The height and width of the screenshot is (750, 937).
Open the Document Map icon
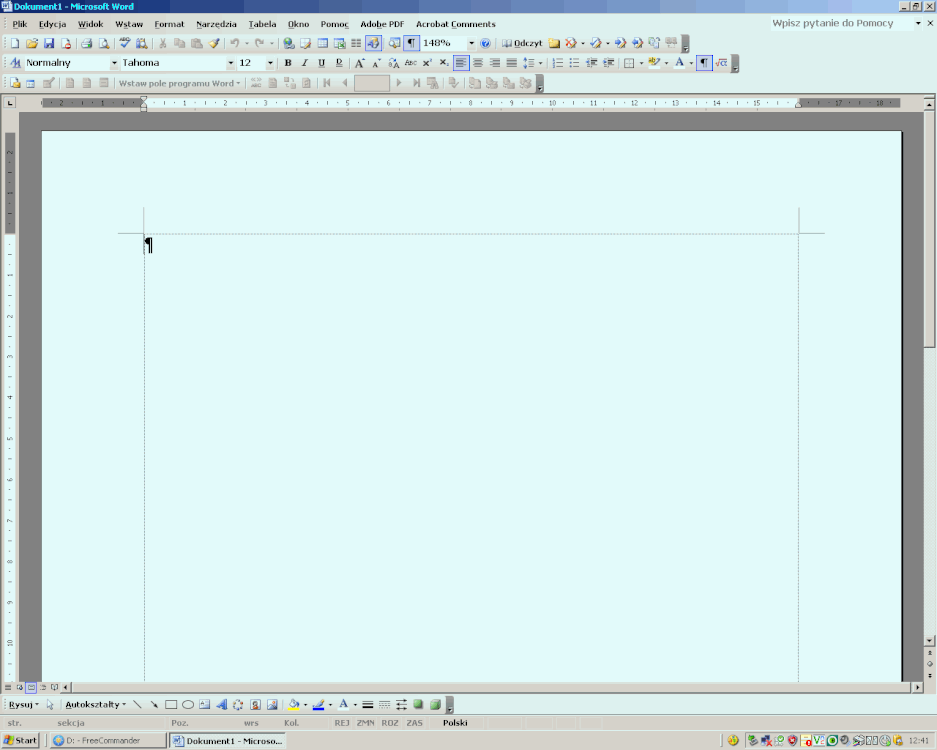point(394,43)
